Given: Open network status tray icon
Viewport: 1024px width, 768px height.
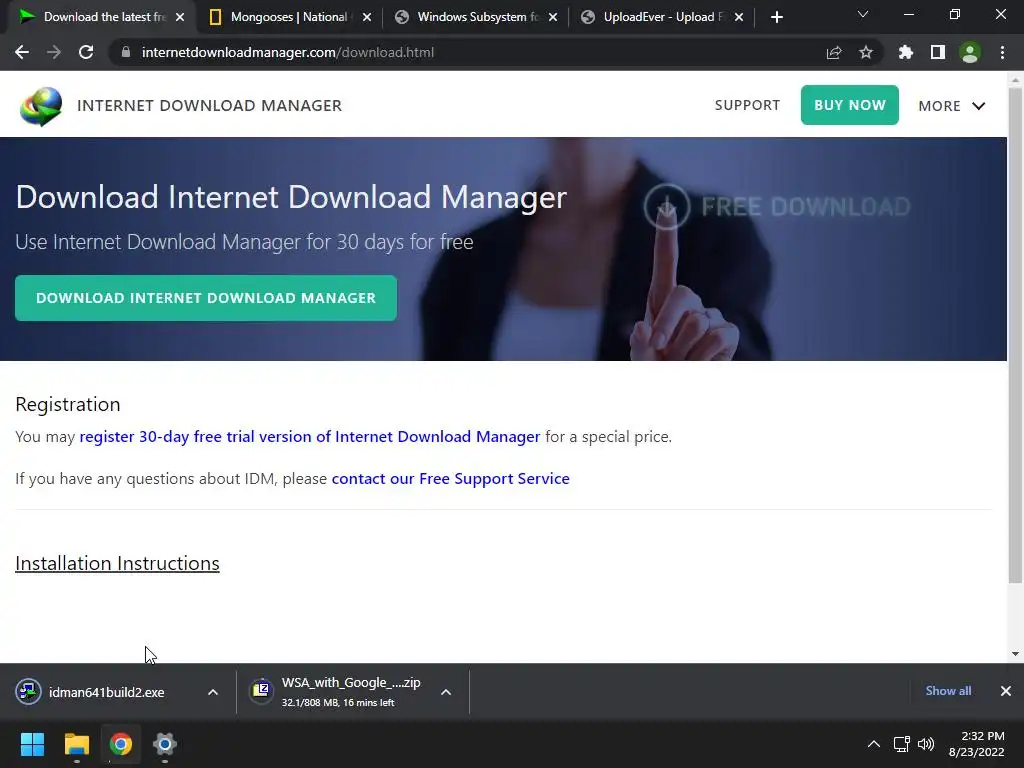Looking at the screenshot, I should (x=902, y=744).
